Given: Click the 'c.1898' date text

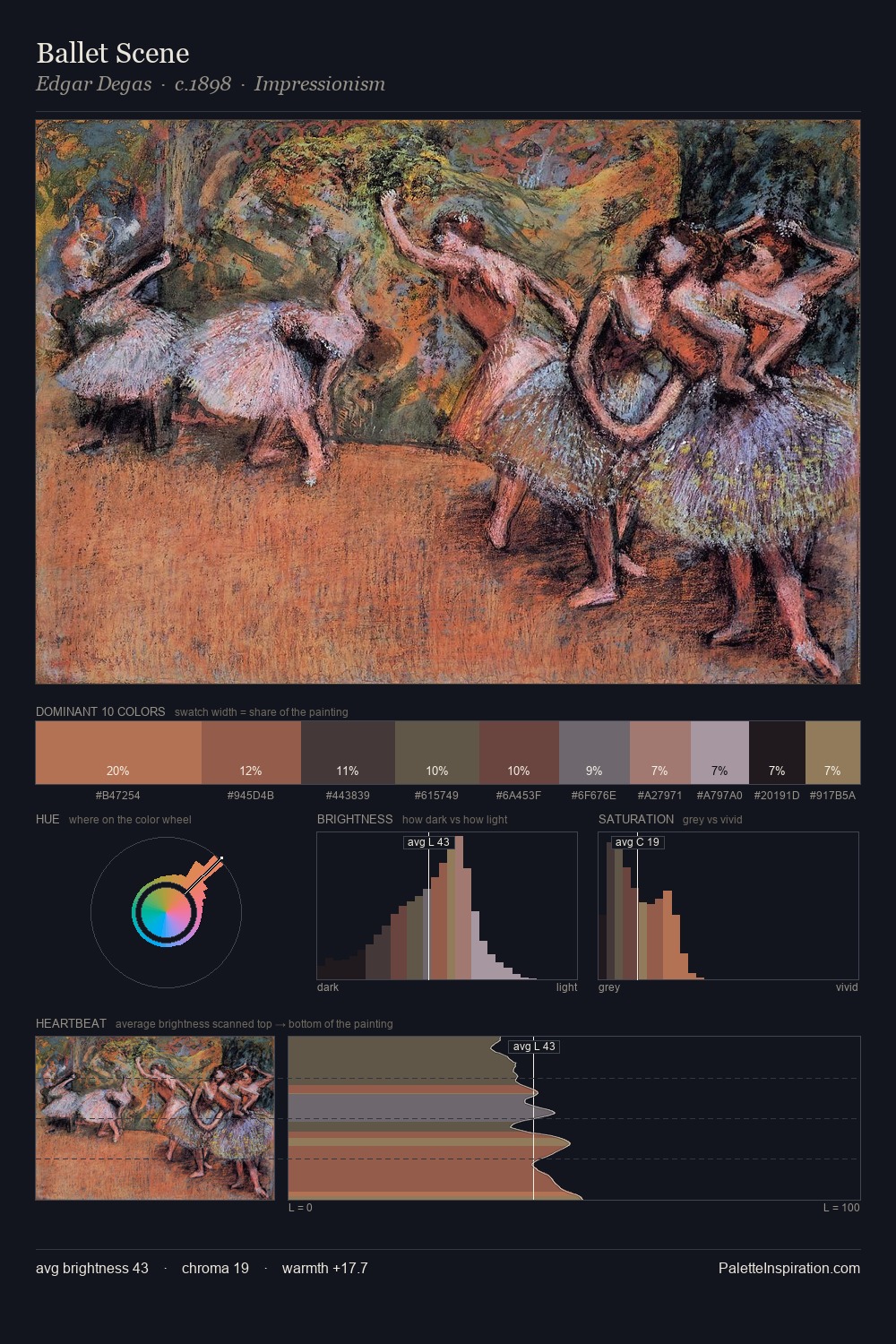Looking at the screenshot, I should [202, 84].
